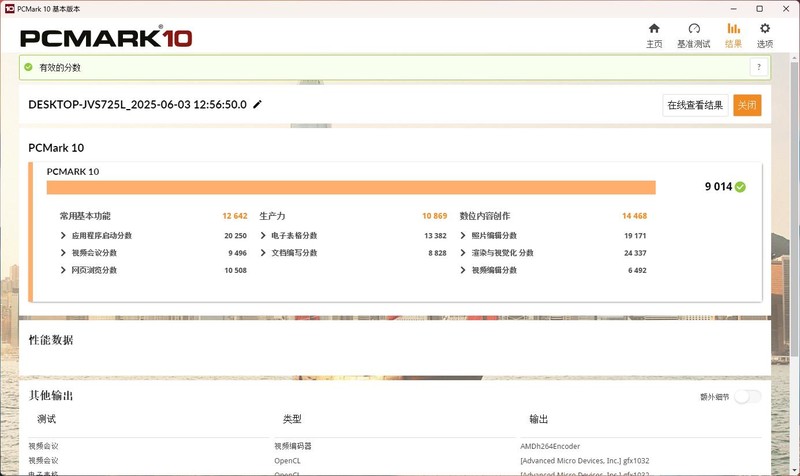Click the value 24 337
Viewport: 800px width, 476px height.
[x=635, y=253]
